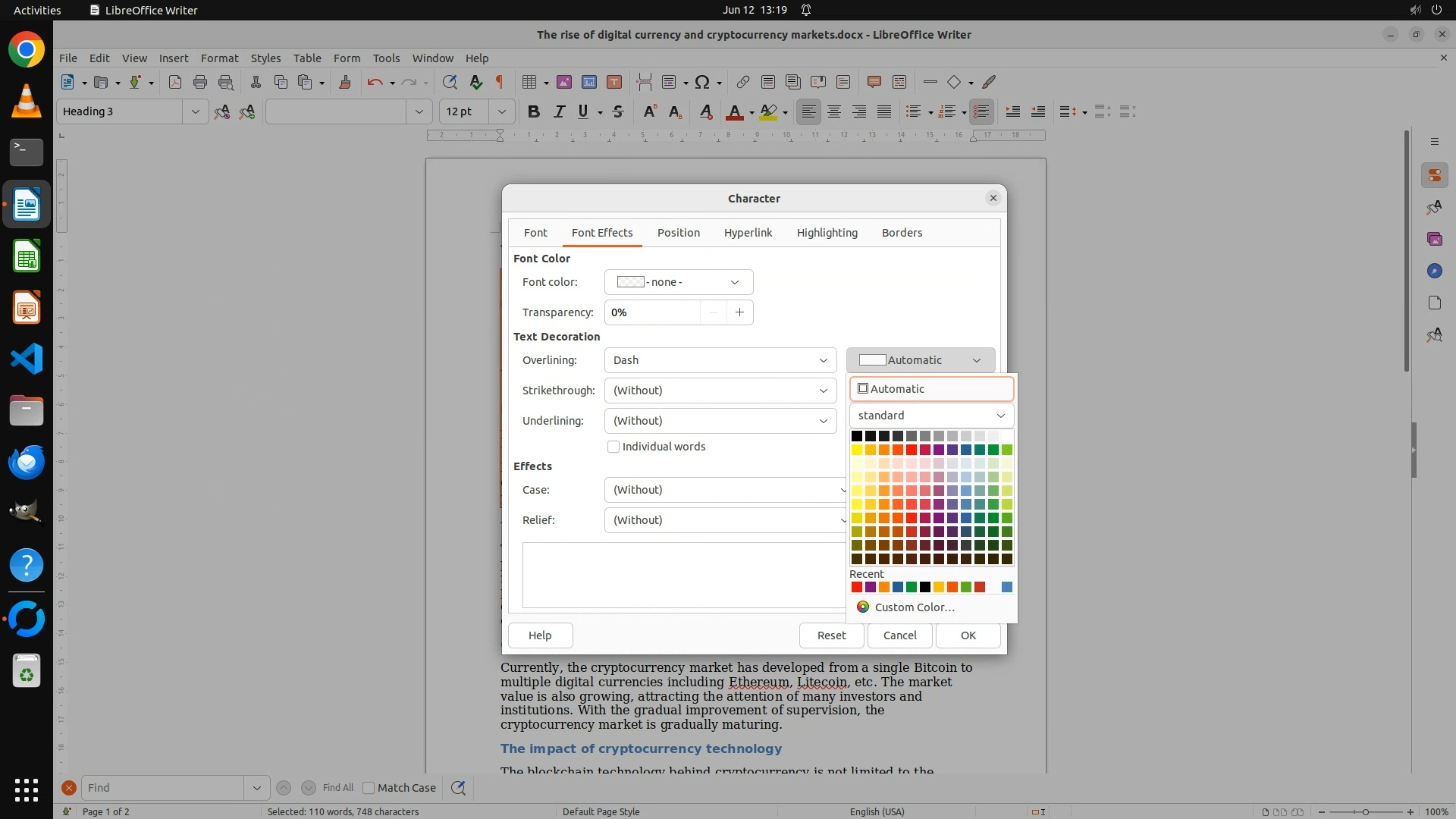
Task: Pick the red swatch in Recent colors
Action: pyautogui.click(x=857, y=587)
